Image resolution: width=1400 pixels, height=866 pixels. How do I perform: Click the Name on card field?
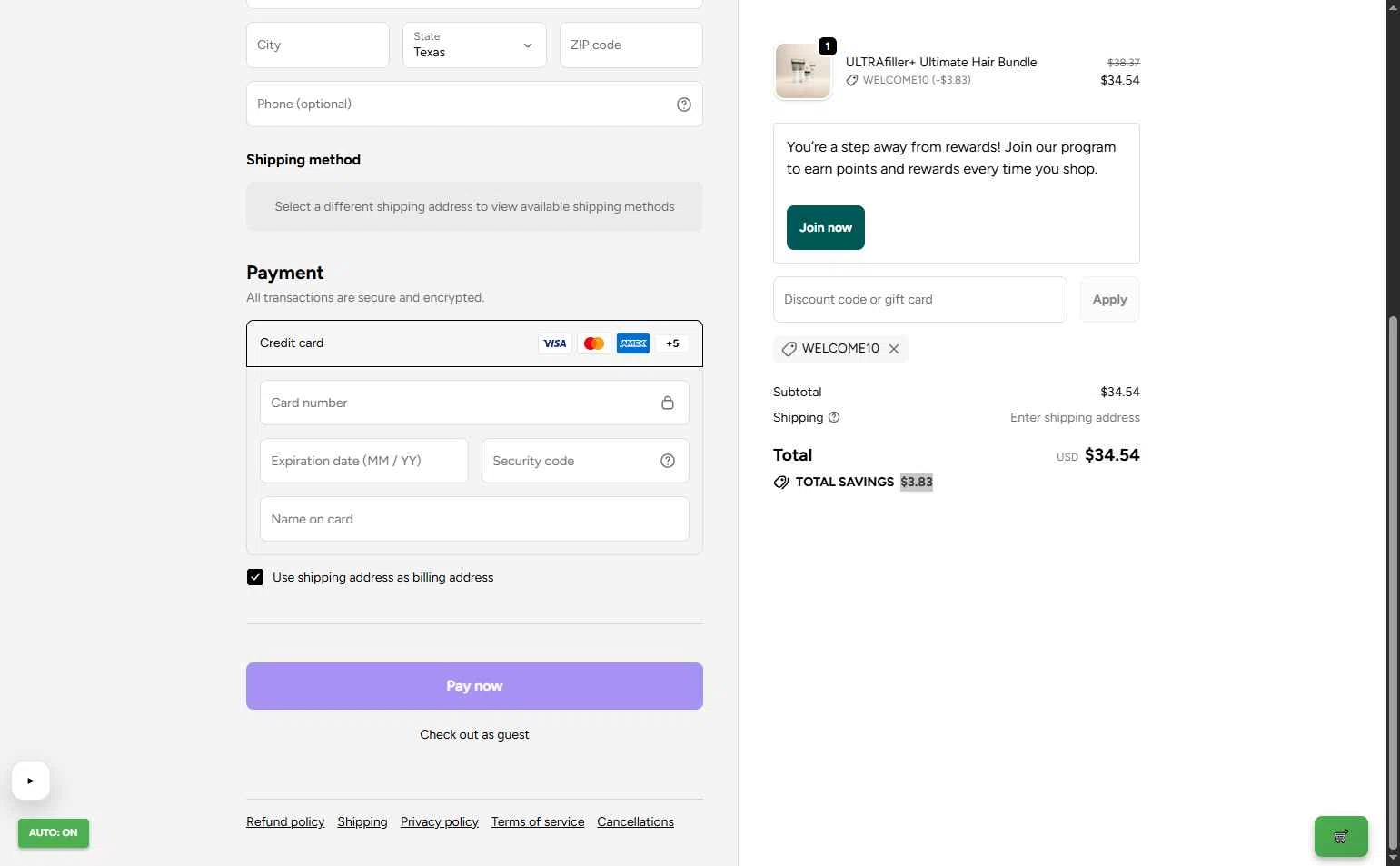pos(474,519)
